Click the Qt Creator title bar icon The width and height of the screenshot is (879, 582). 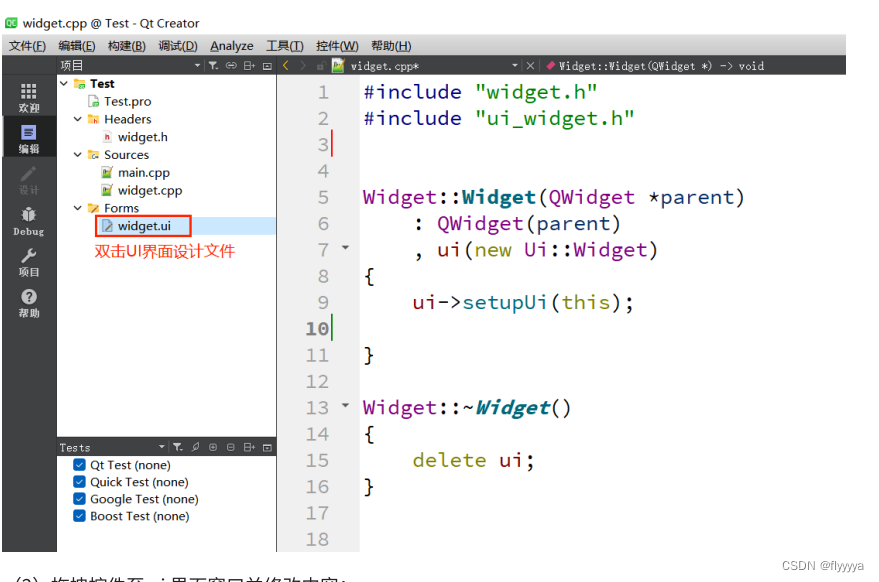(x=11, y=23)
